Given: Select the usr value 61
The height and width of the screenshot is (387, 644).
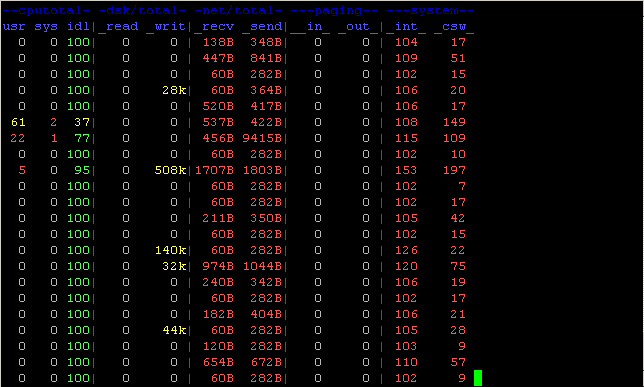Looking at the screenshot, I should [18, 122].
